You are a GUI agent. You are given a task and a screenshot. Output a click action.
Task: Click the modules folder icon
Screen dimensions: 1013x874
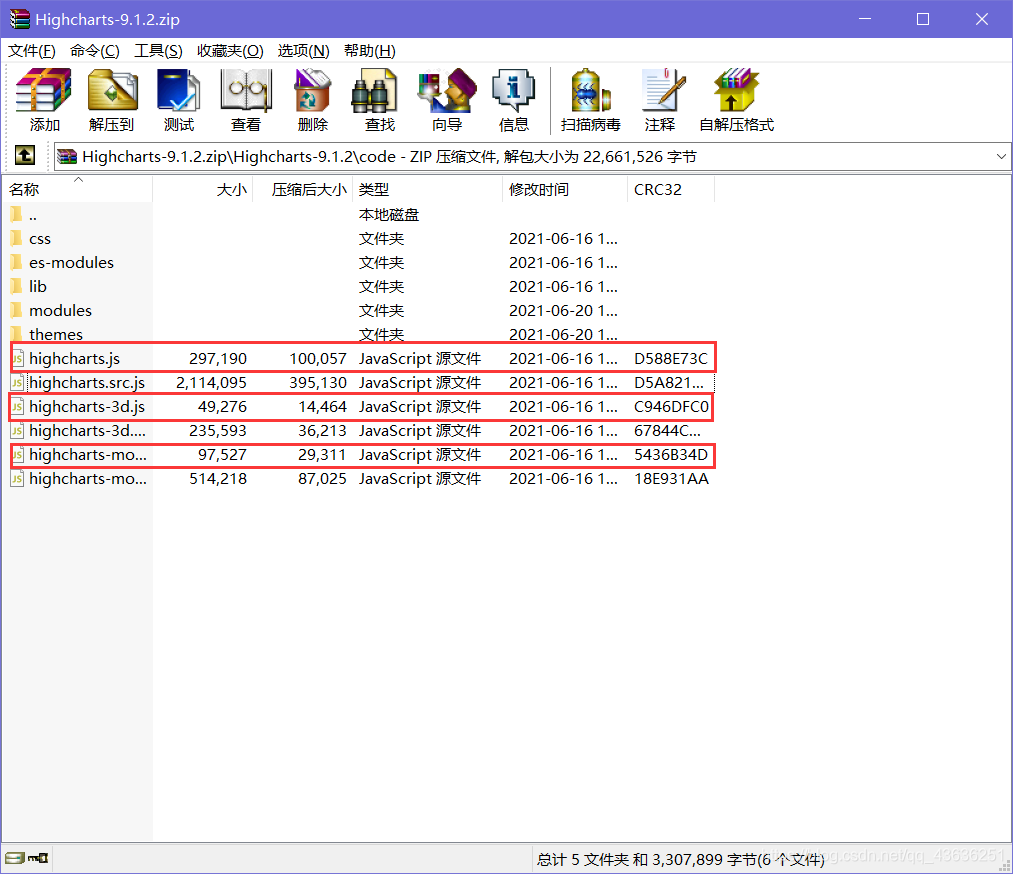pyautogui.click(x=17, y=310)
